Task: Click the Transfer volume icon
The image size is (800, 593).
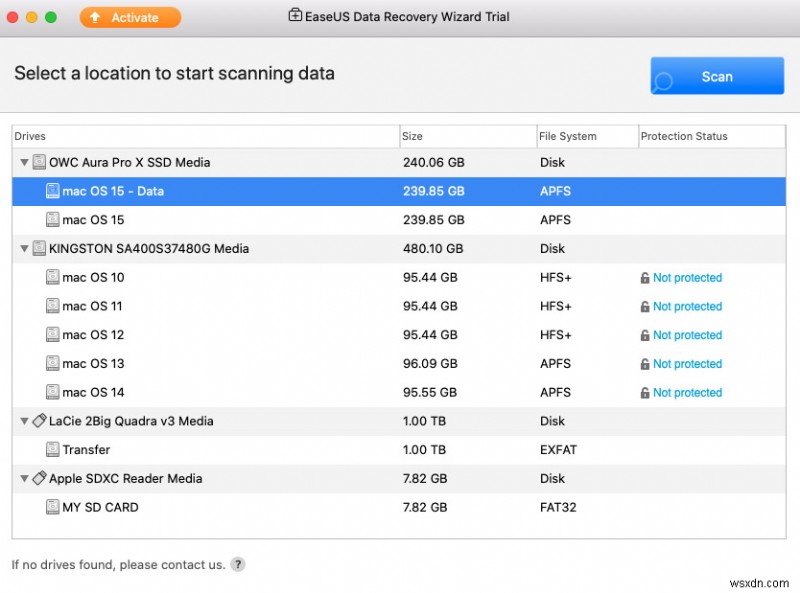Action: tap(52, 450)
